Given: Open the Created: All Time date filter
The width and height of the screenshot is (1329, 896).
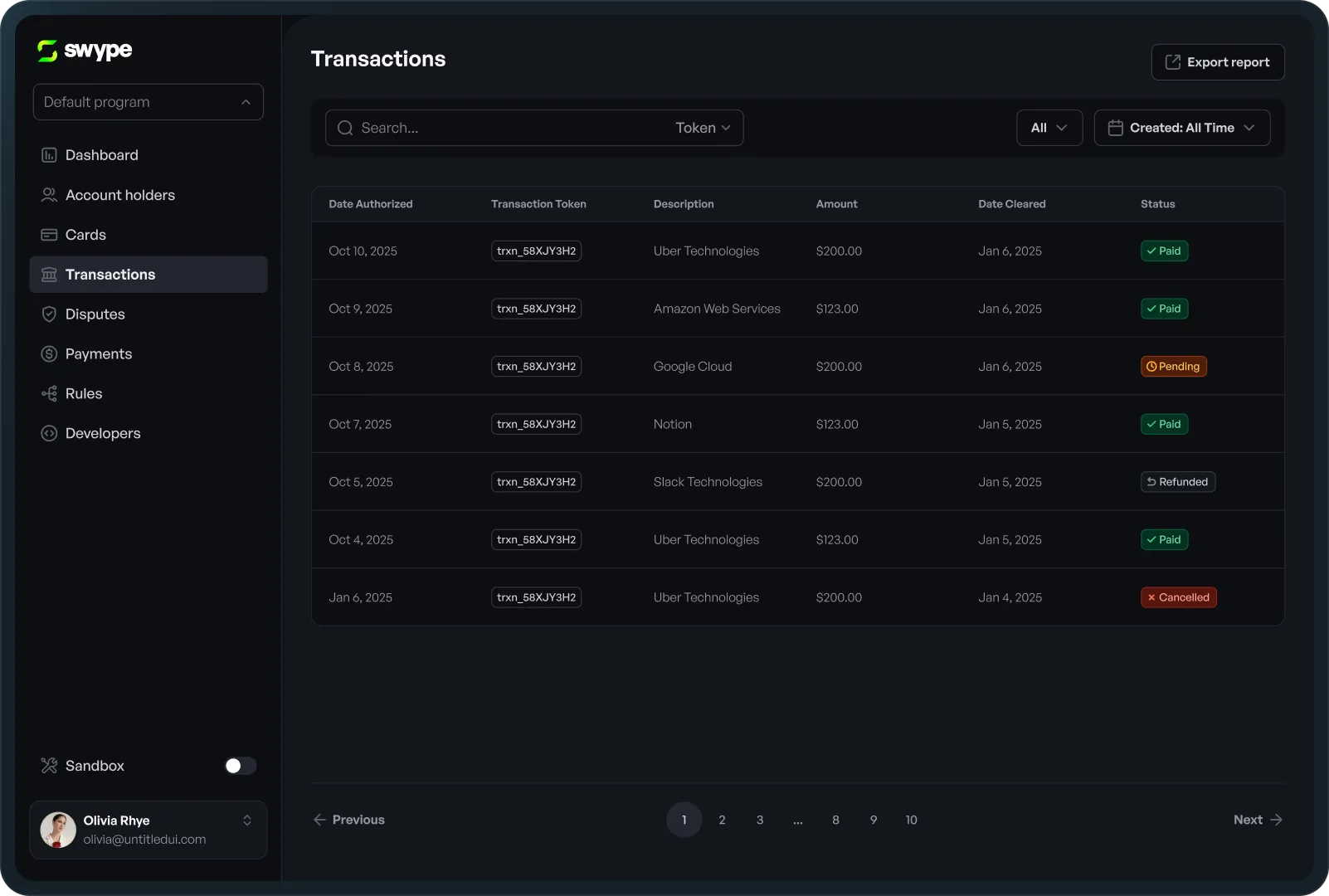Looking at the screenshot, I should [1182, 128].
